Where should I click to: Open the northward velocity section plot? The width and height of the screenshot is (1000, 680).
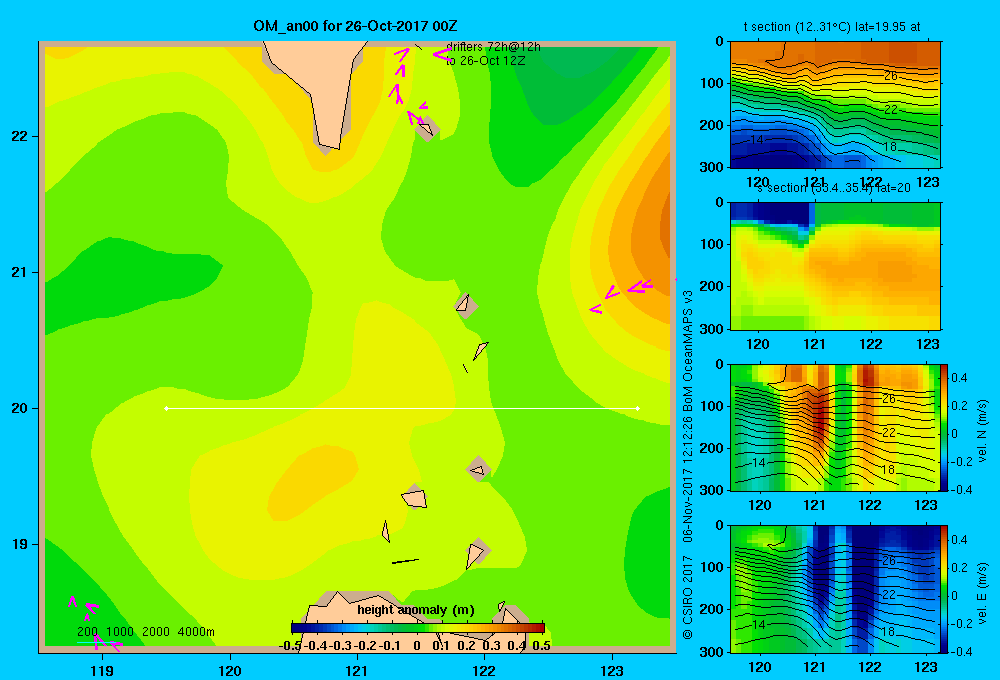pos(835,427)
